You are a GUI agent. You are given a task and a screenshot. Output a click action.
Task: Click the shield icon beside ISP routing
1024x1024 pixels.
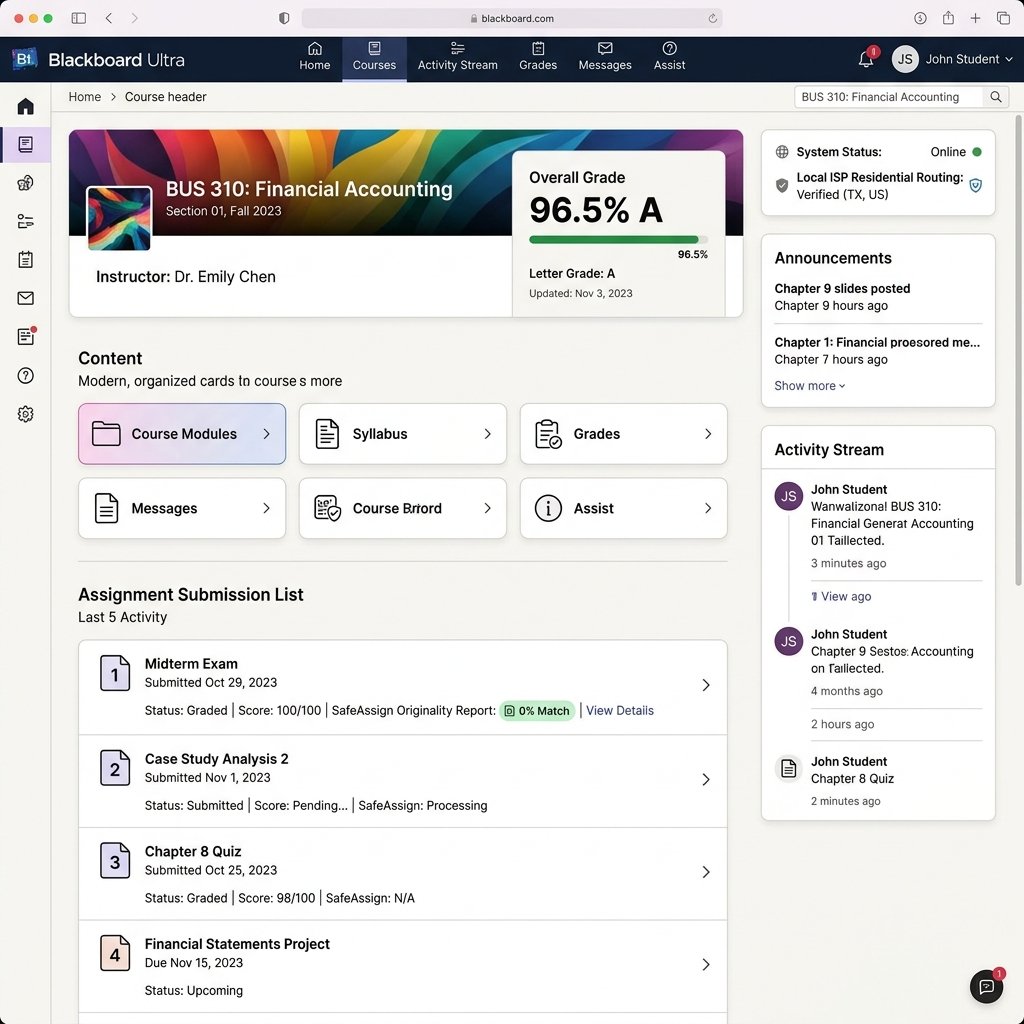pyautogui.click(x=975, y=185)
